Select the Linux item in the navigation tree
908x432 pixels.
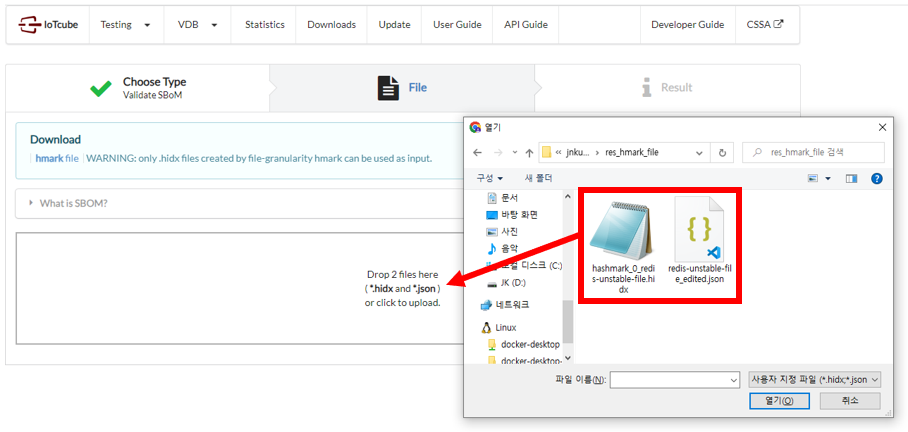click(x=507, y=327)
